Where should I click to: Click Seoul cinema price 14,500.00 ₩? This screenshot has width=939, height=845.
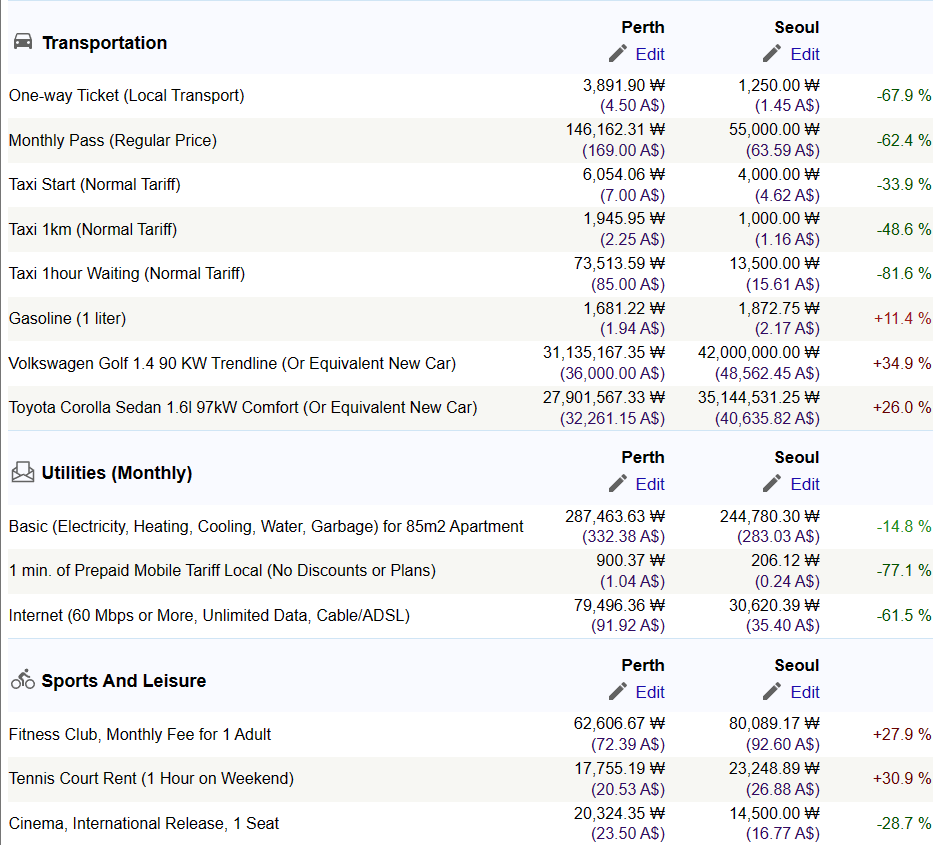point(774,813)
